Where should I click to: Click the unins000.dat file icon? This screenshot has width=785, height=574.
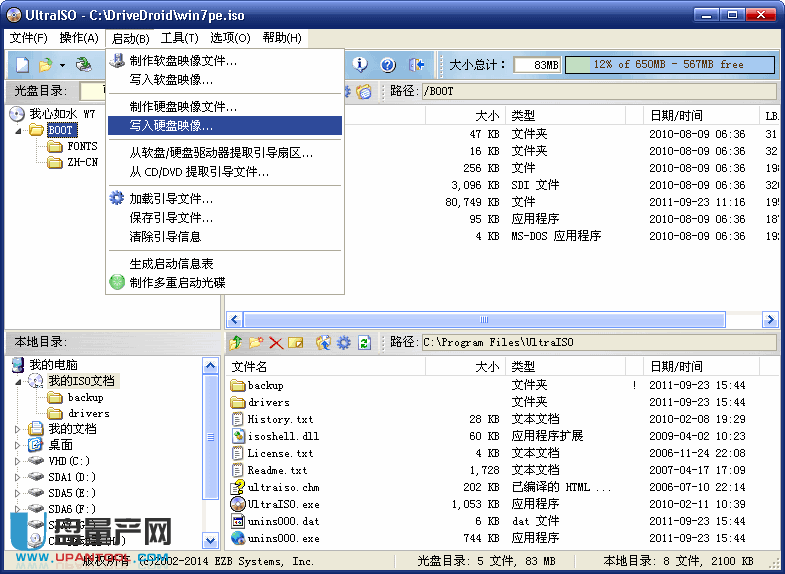pos(238,521)
